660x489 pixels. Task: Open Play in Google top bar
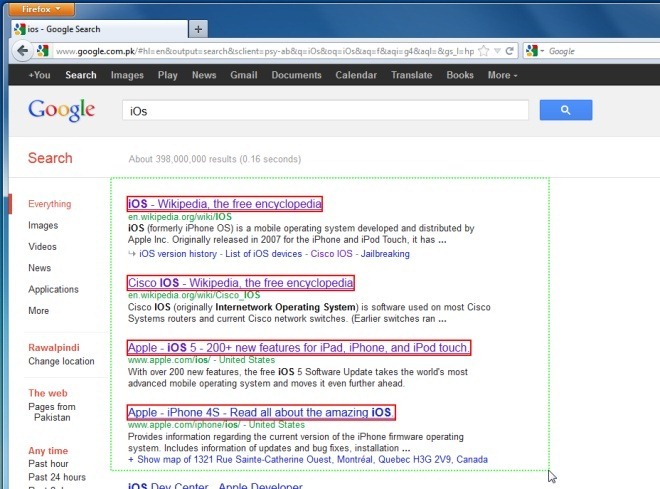[x=168, y=75]
